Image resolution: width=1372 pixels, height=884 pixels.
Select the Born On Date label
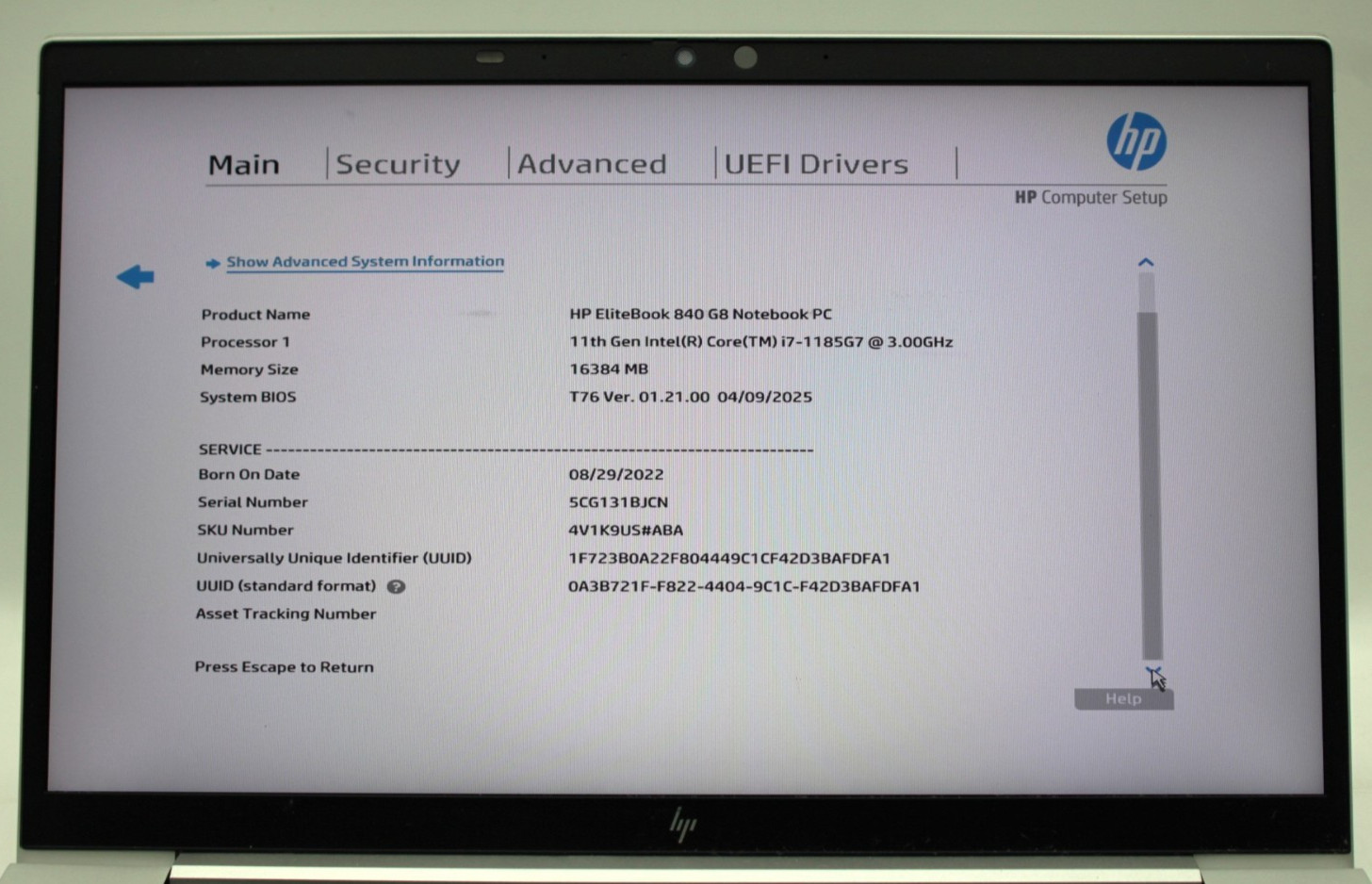(x=249, y=474)
